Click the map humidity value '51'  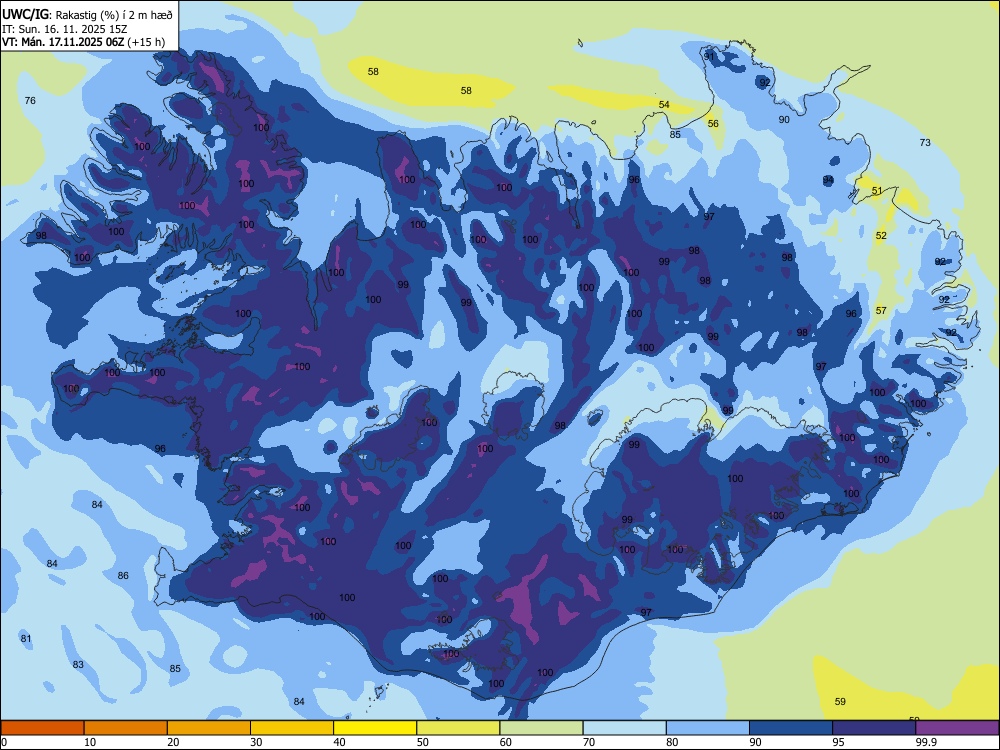pyautogui.click(x=877, y=191)
